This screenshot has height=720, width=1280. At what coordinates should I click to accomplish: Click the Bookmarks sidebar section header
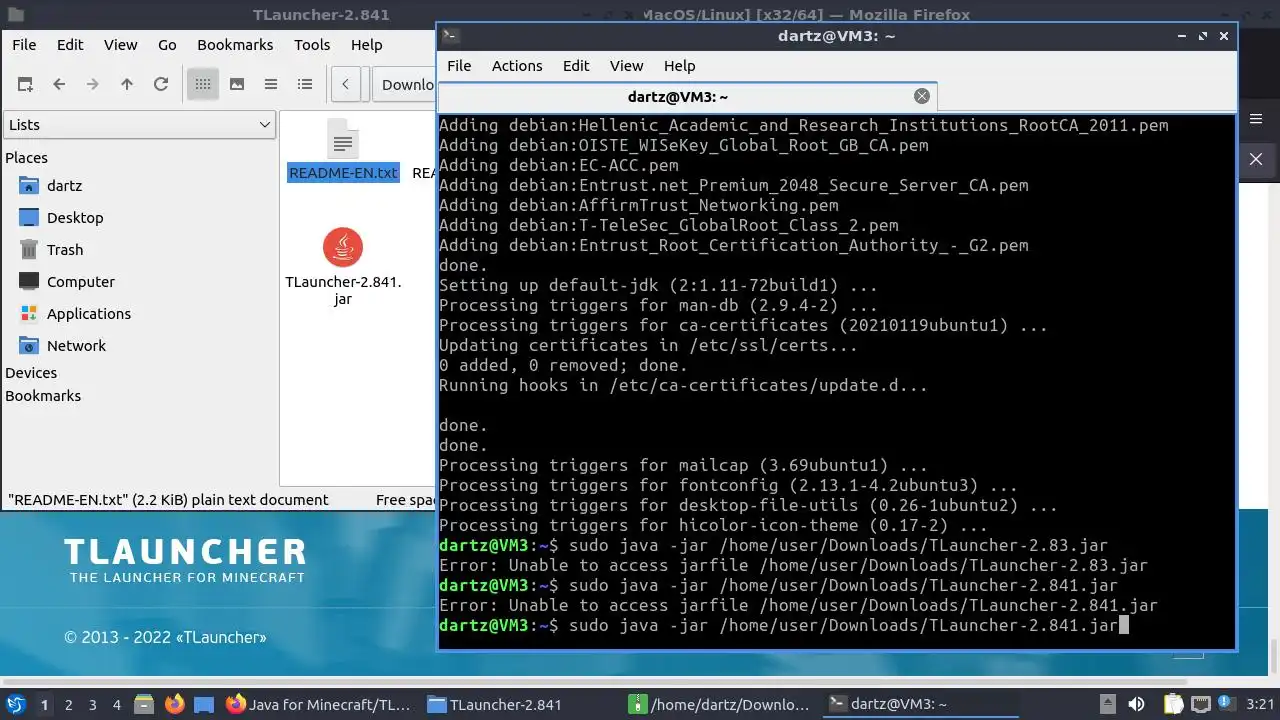click(x=43, y=396)
